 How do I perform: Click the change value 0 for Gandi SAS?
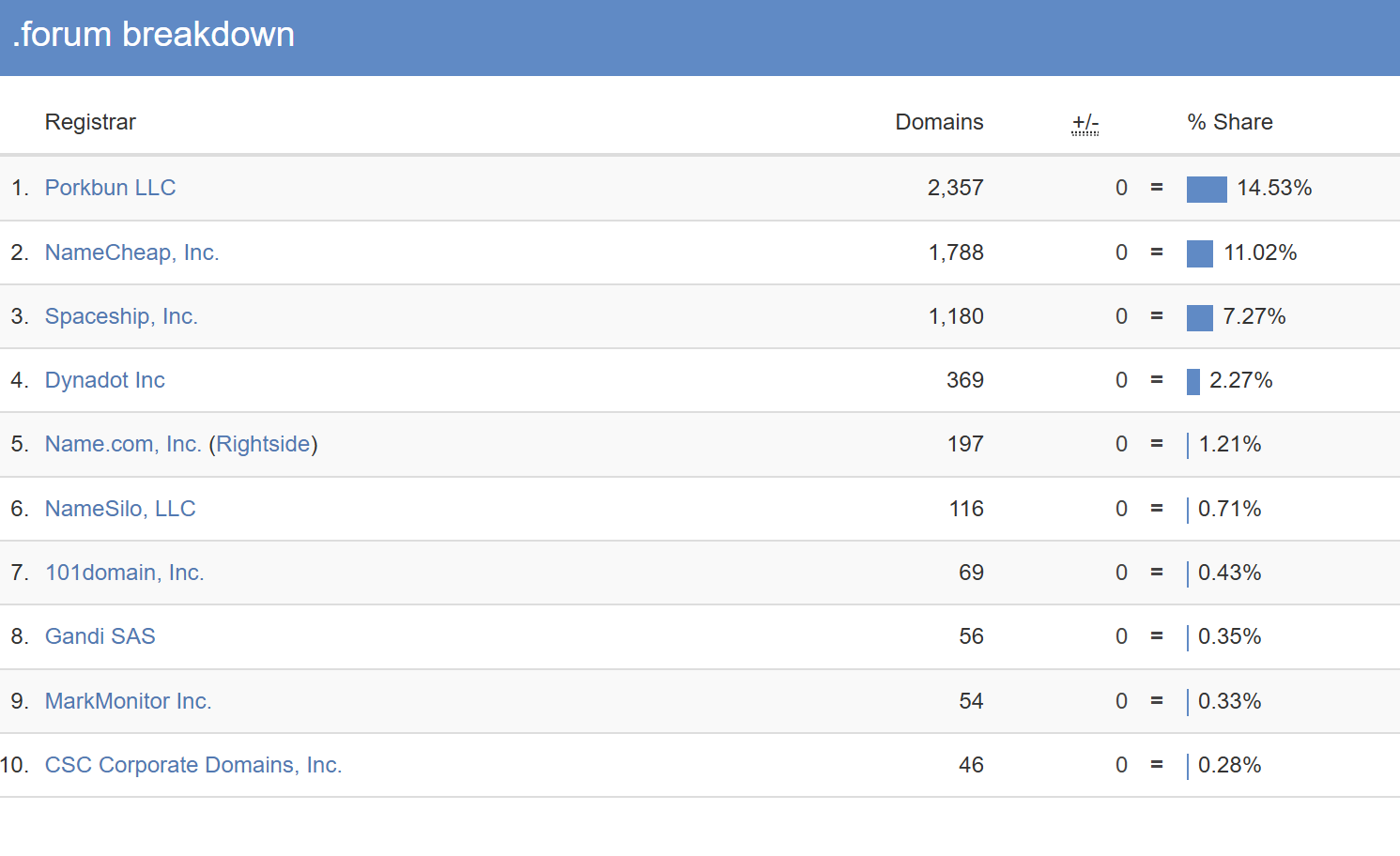point(1121,636)
